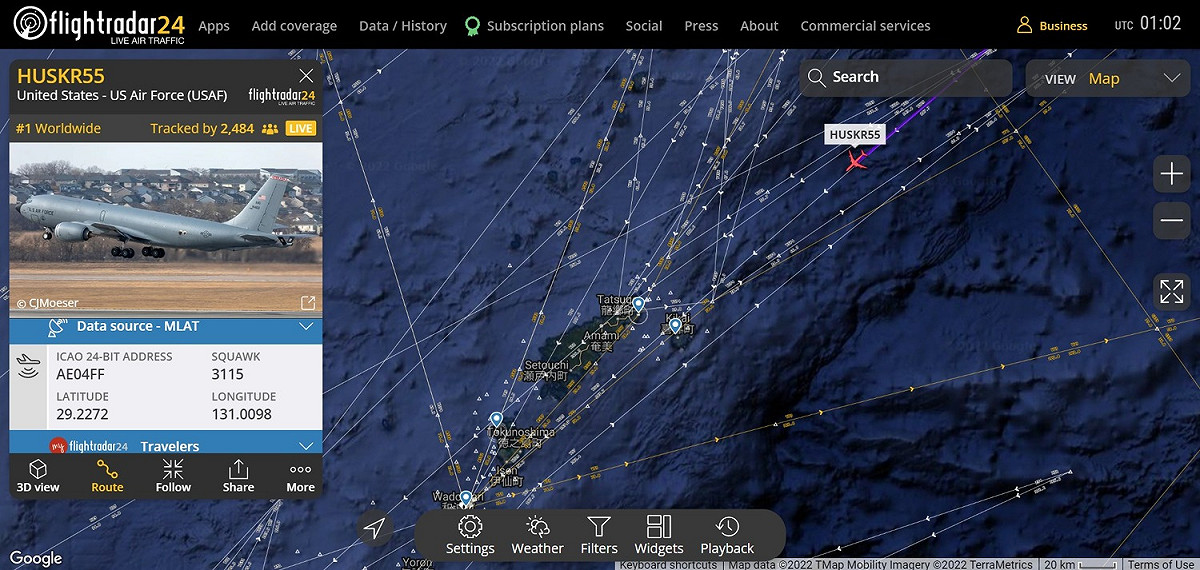Screen dimensions: 1200x570
Task: Follow the aircraft
Action: click(173, 476)
